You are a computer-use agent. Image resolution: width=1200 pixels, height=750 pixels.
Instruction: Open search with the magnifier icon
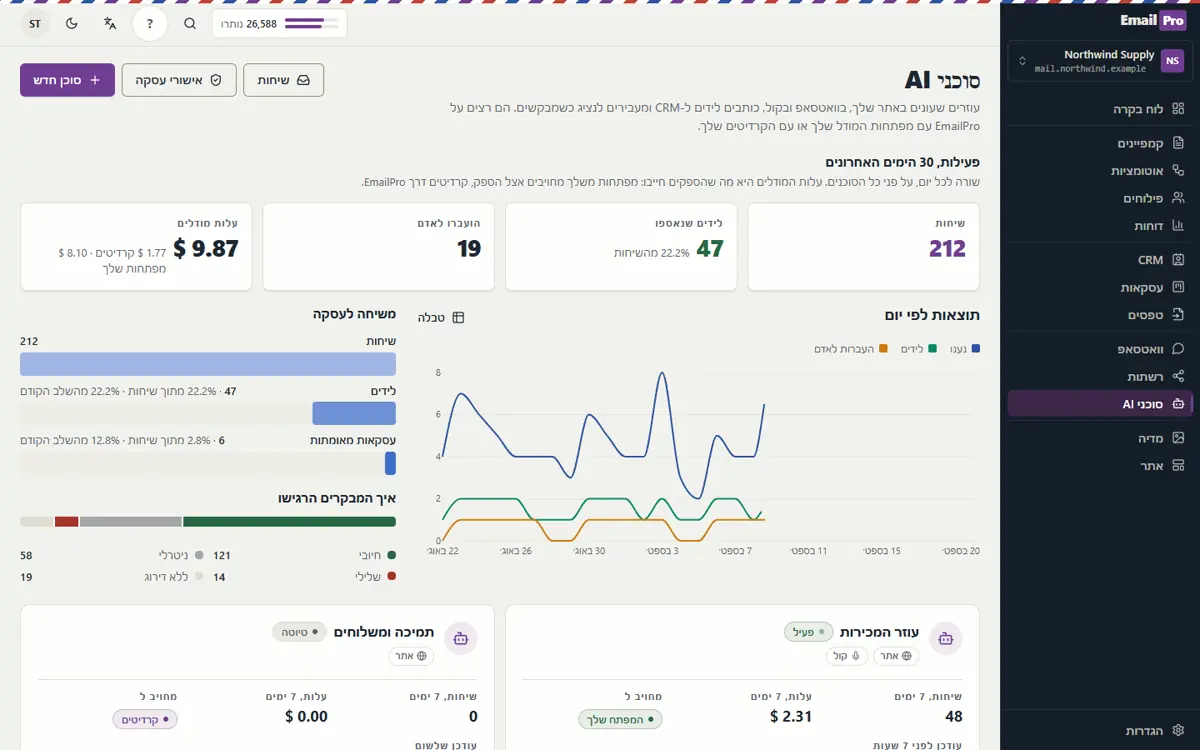[190, 23]
